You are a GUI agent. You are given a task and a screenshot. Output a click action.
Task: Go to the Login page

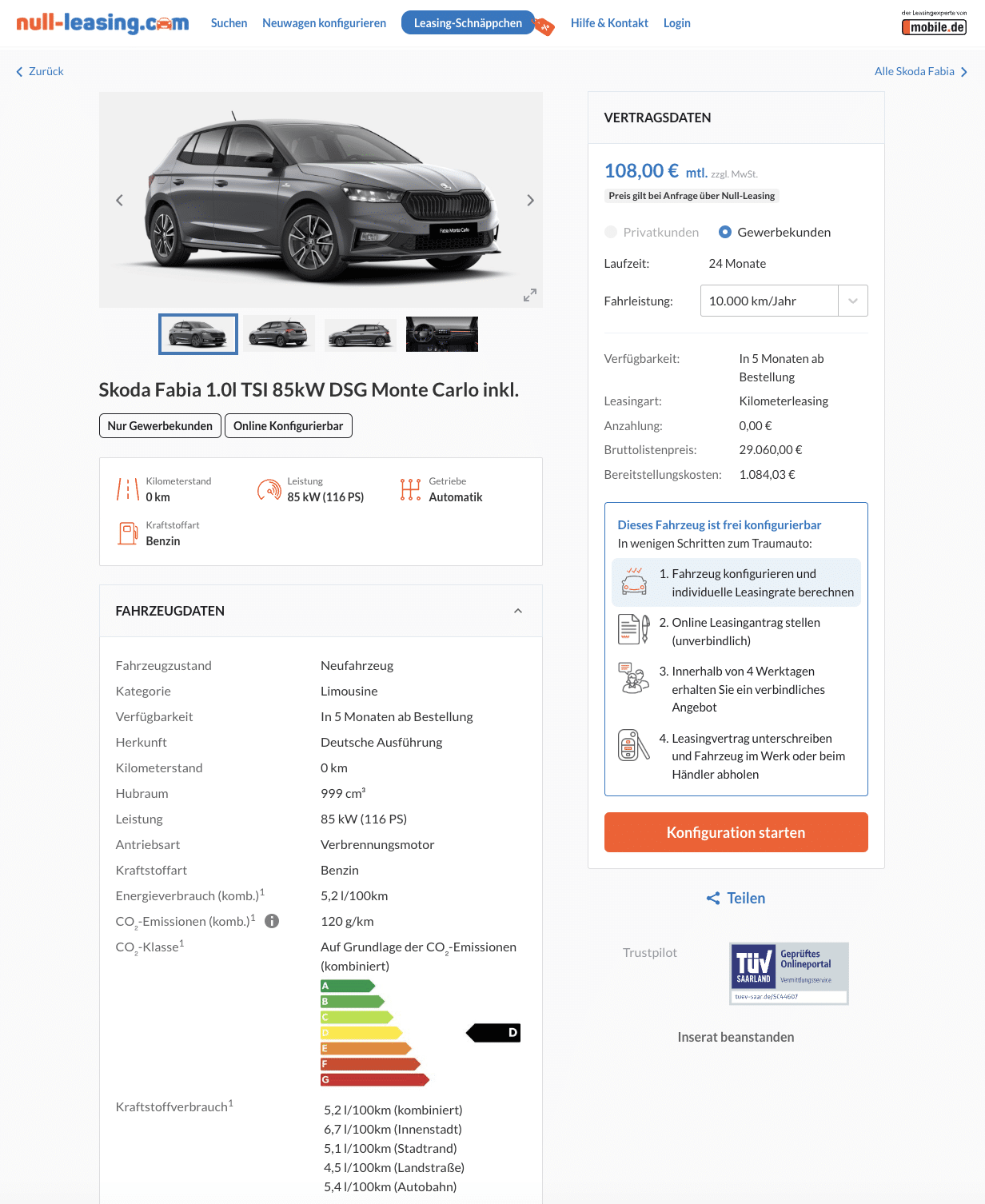point(676,23)
